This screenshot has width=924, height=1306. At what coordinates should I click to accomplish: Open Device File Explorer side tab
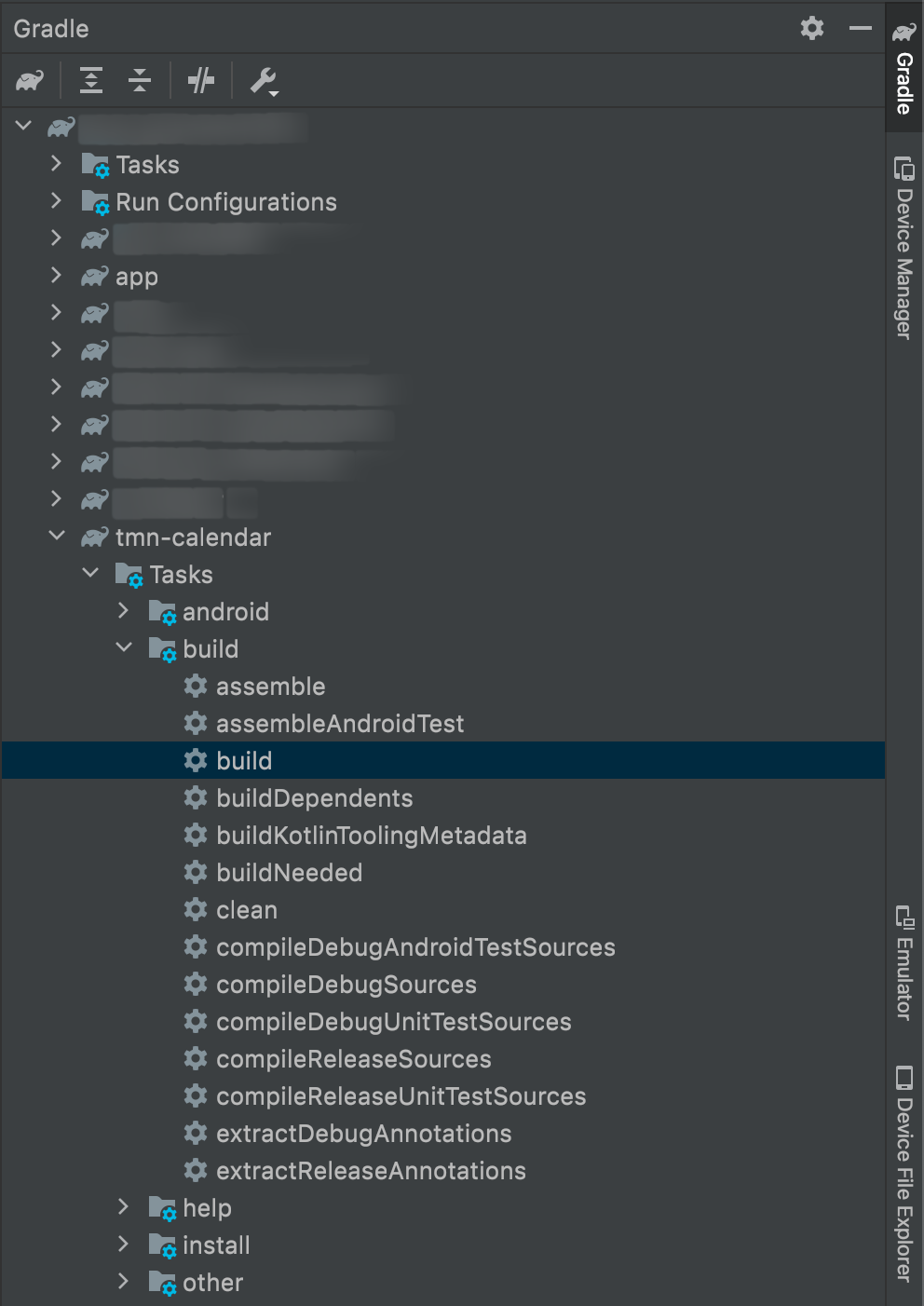click(904, 1174)
